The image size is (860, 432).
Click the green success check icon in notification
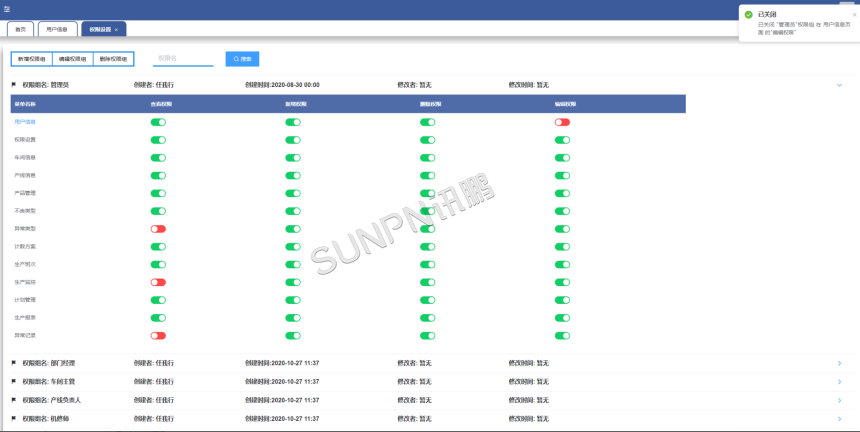coord(749,14)
